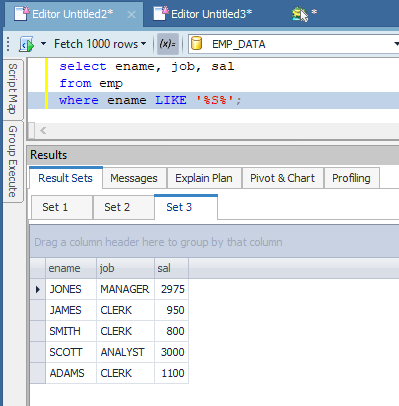399x406 pixels.
Task: Sort by the sal column header
Action: (171, 268)
